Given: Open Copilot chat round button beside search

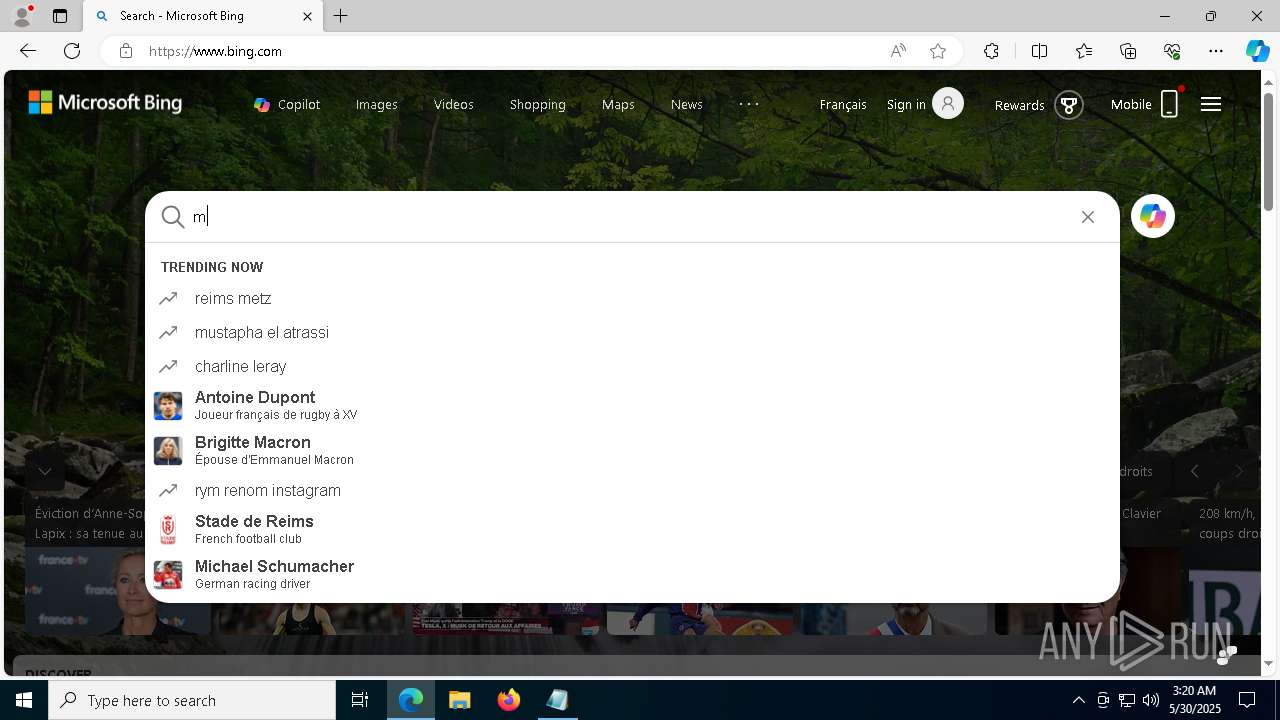Looking at the screenshot, I should (x=1153, y=216).
